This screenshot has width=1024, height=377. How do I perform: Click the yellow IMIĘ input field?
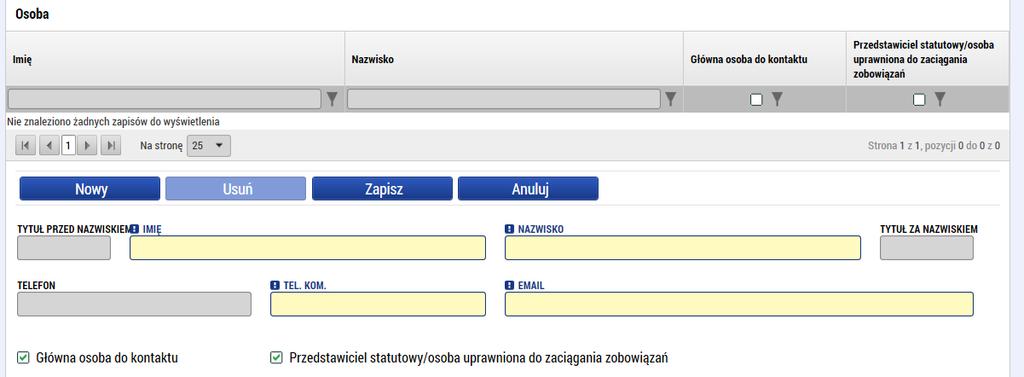[x=308, y=248]
